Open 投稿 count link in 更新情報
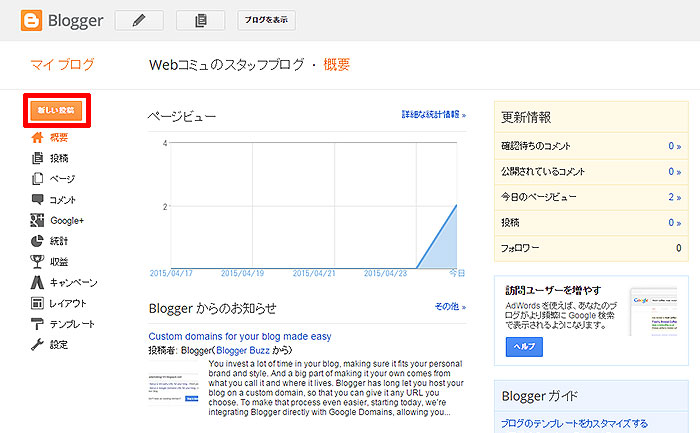This screenshot has height=433, width=700. click(674, 222)
